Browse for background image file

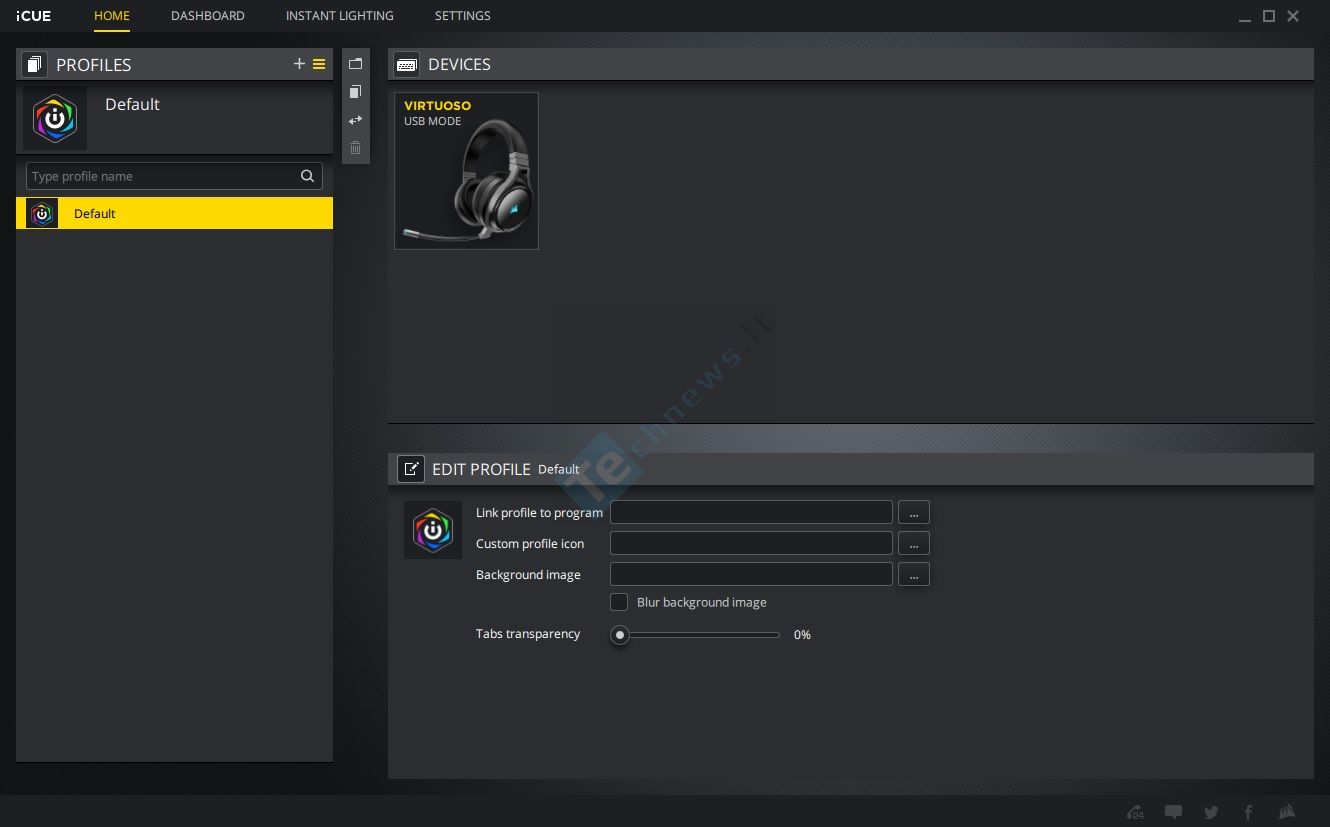pyautogui.click(x=914, y=574)
